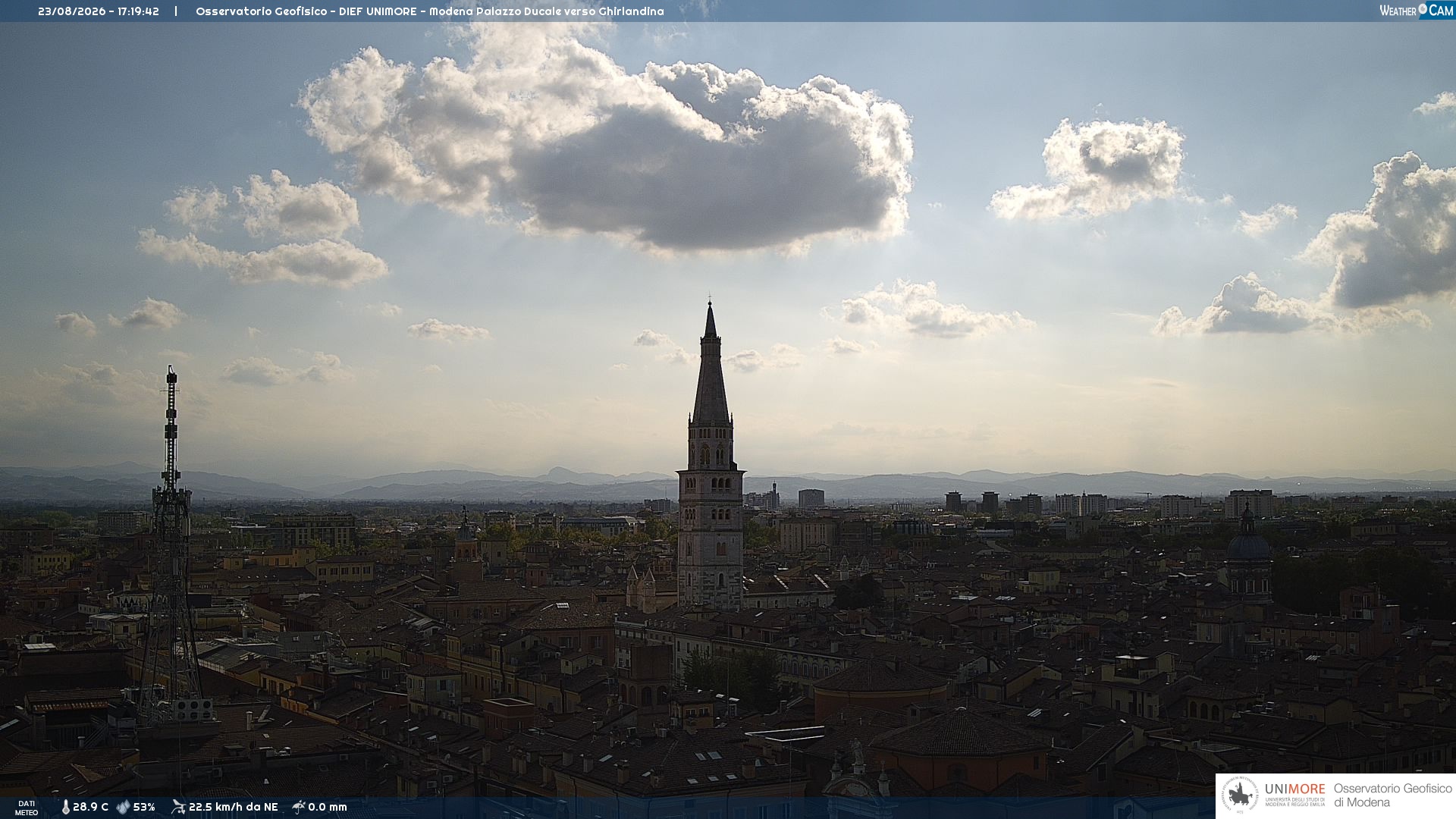1456x819 pixels.
Task: Click the Osservatorio Geofisico camera title text
Action: click(429, 11)
